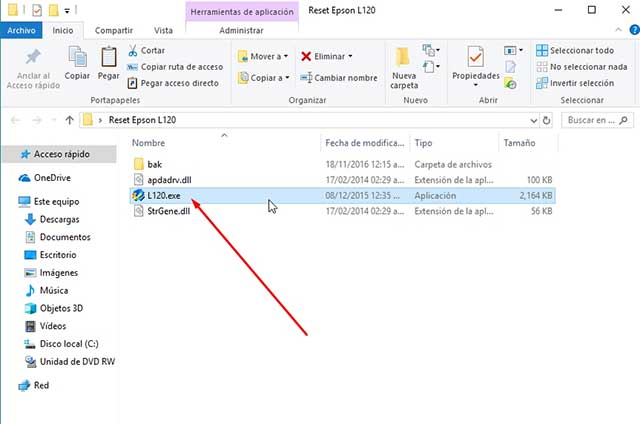This screenshot has height=424, width=640.
Task: Expand the Propiedades dropdown arrow
Action: click(x=476, y=85)
